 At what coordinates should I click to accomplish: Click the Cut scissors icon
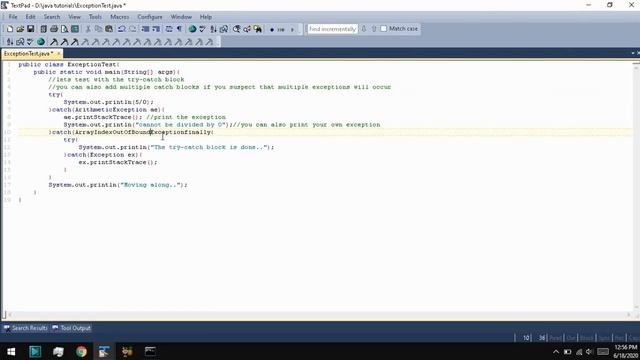tap(88, 29)
